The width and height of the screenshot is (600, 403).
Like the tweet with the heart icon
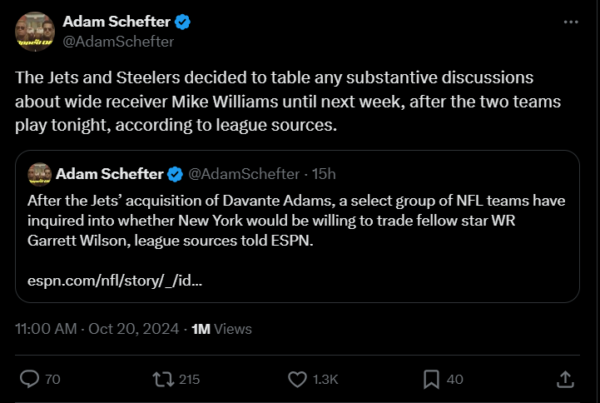[x=296, y=379]
